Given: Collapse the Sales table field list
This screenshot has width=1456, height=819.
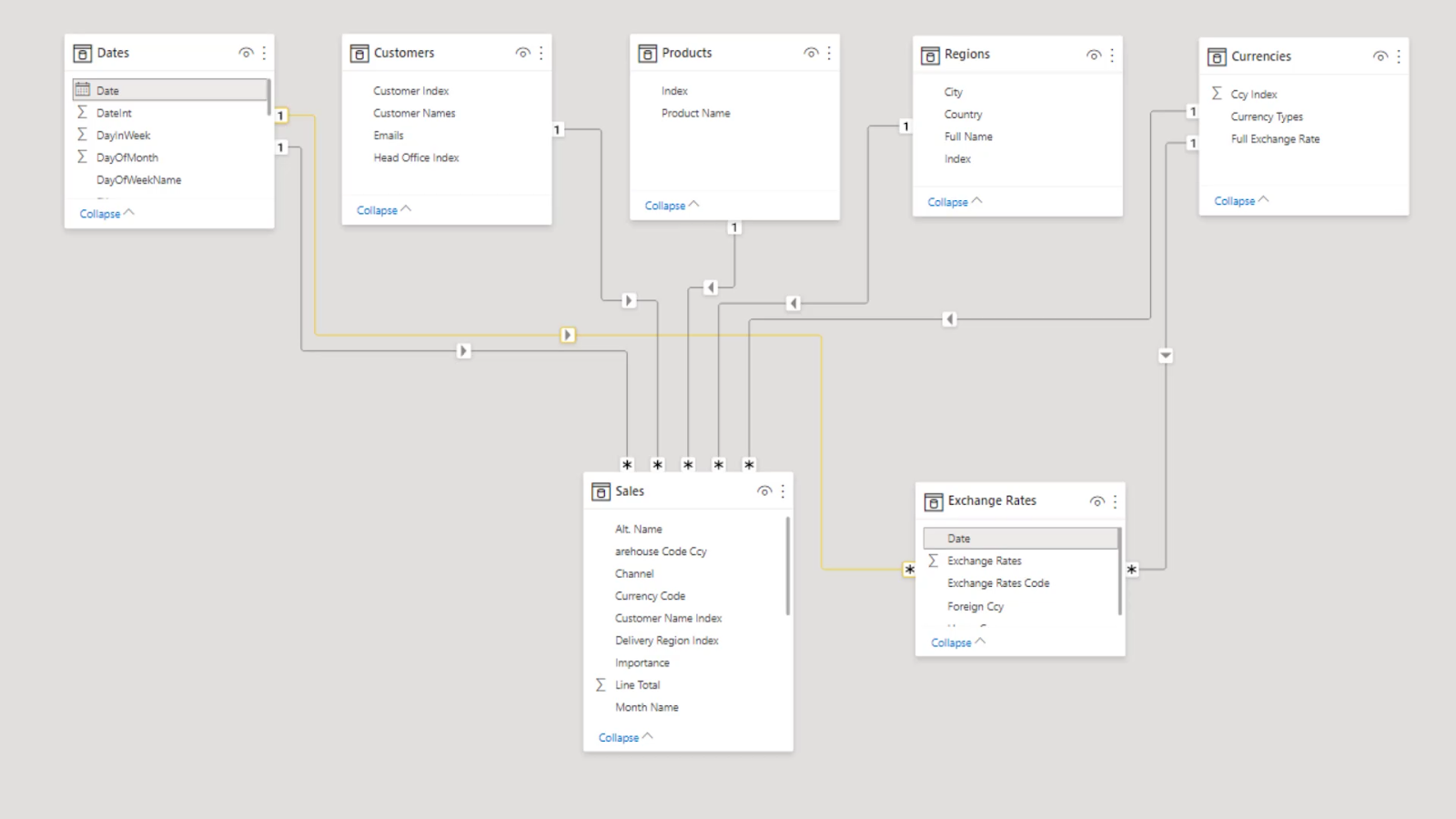Looking at the screenshot, I should 625,738.
